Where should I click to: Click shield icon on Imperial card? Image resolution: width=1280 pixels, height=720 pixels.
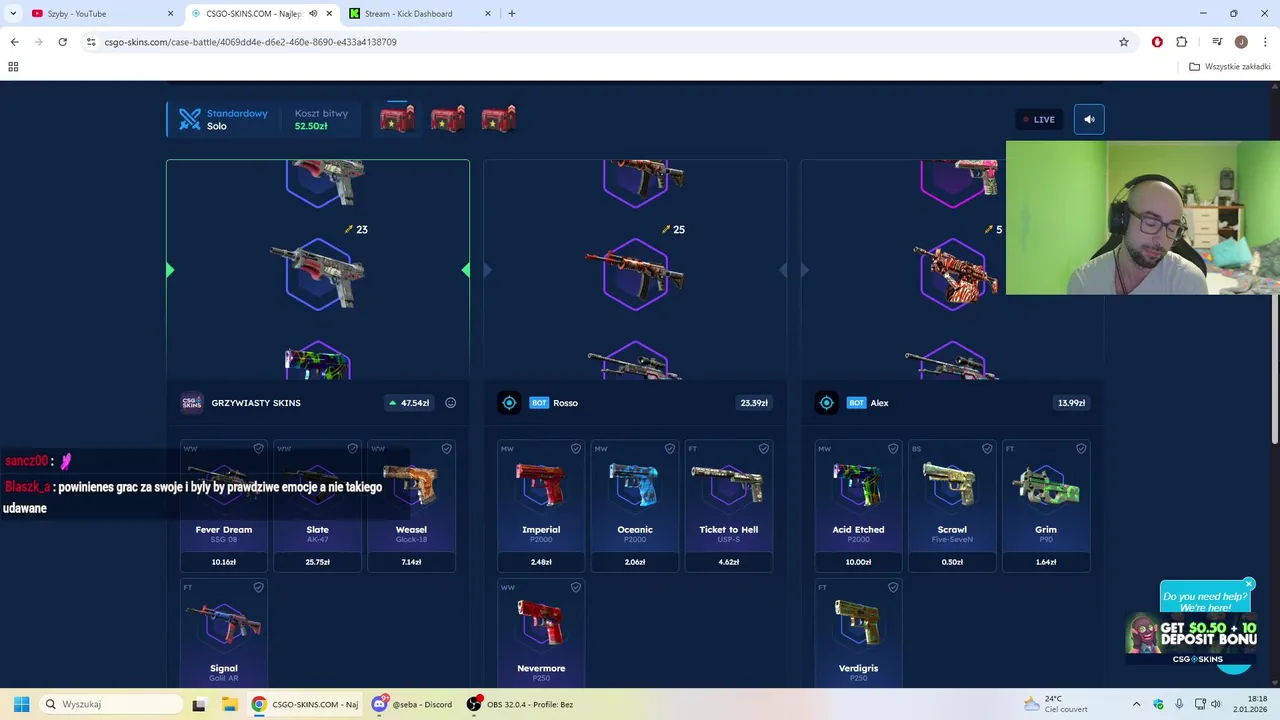[575, 449]
